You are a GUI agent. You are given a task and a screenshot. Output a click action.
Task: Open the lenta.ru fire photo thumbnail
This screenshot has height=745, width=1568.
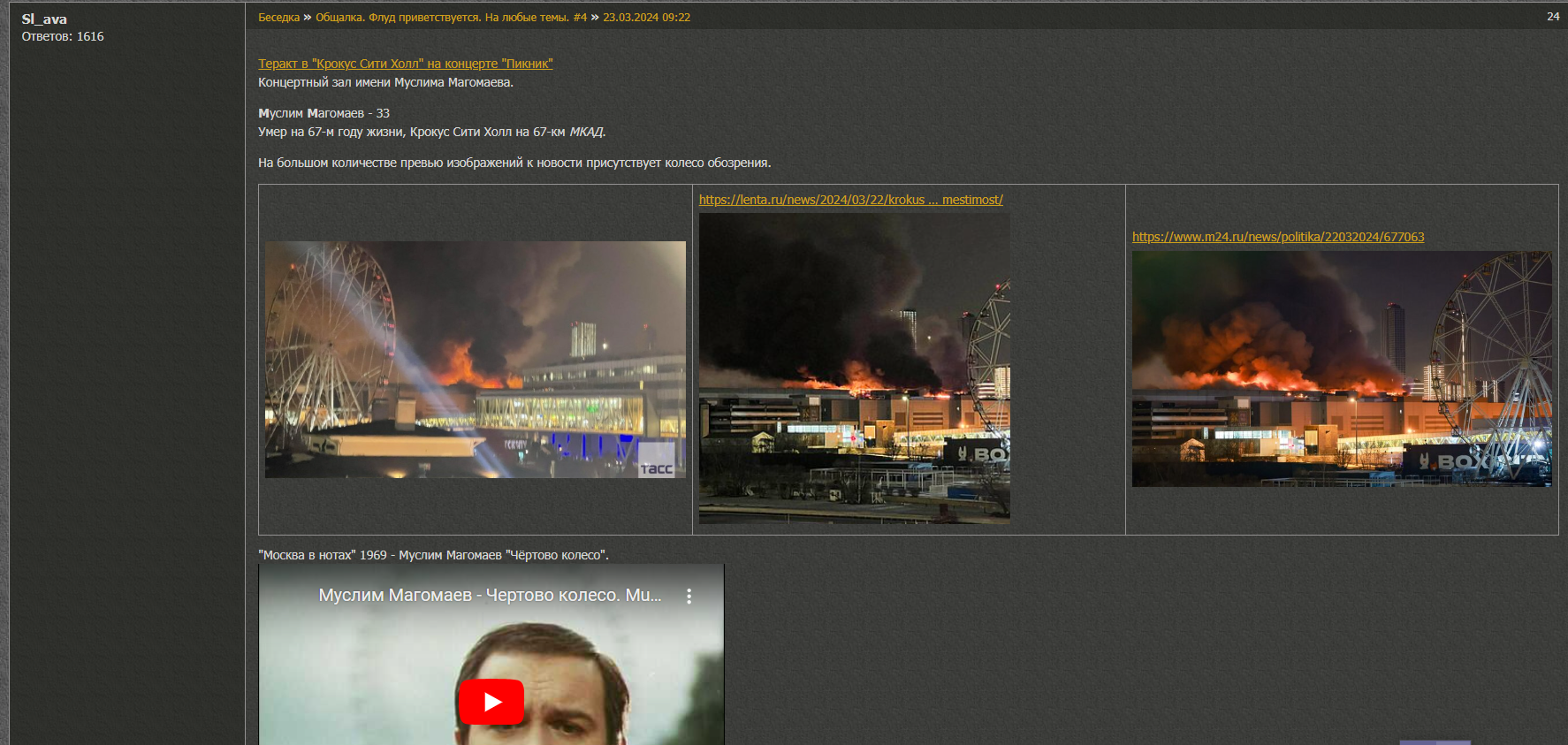point(854,369)
